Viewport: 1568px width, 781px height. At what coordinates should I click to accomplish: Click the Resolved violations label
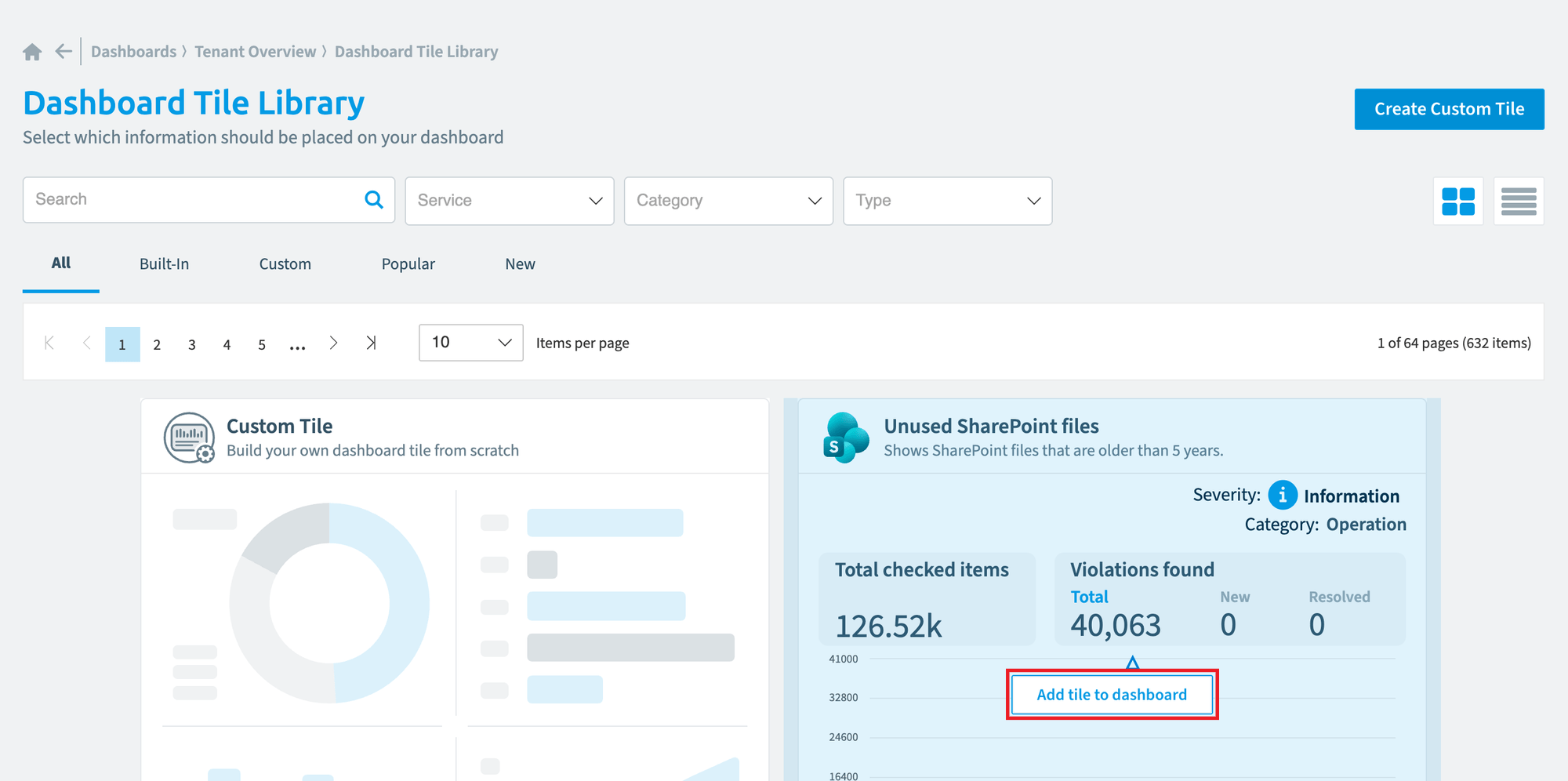click(1339, 597)
